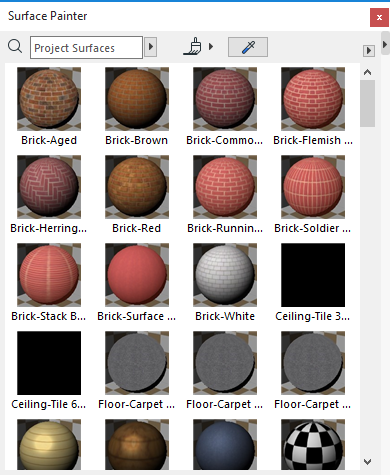Click the scrollbar up arrow

(x=368, y=72)
